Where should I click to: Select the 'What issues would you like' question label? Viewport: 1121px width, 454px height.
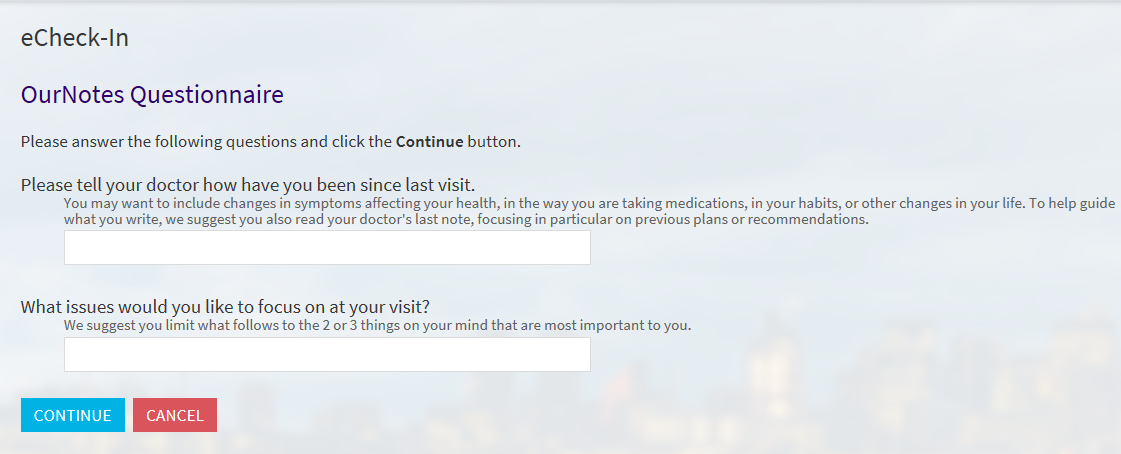pos(225,307)
